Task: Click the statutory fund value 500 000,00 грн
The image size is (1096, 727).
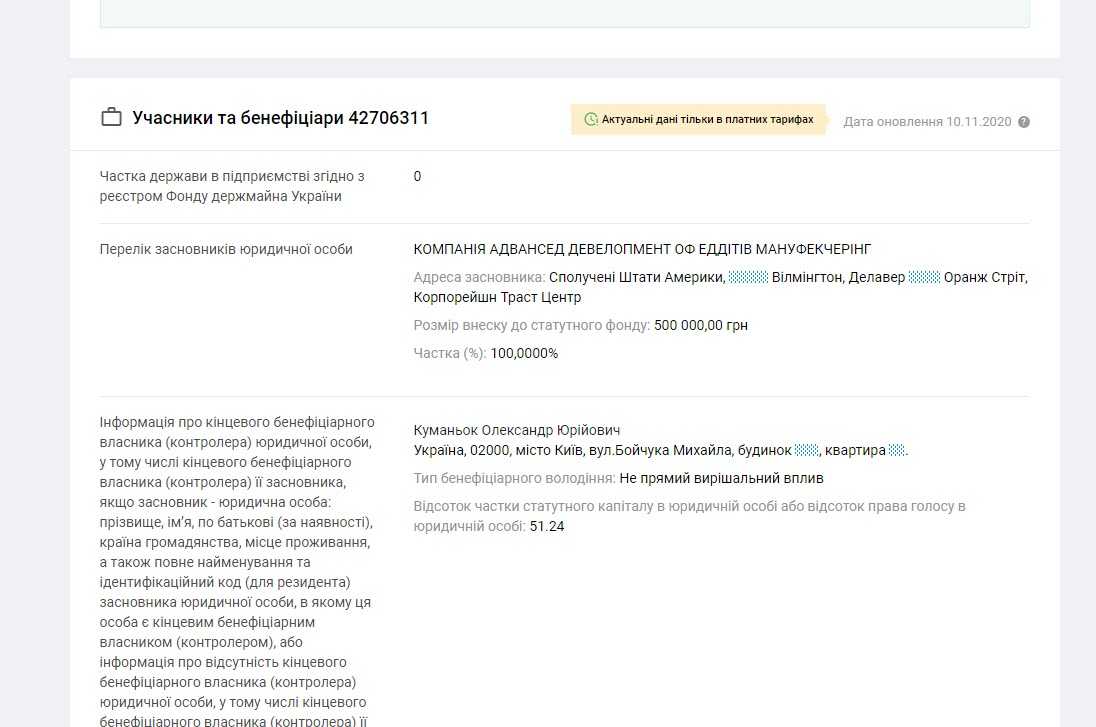Action: pyautogui.click(x=700, y=325)
